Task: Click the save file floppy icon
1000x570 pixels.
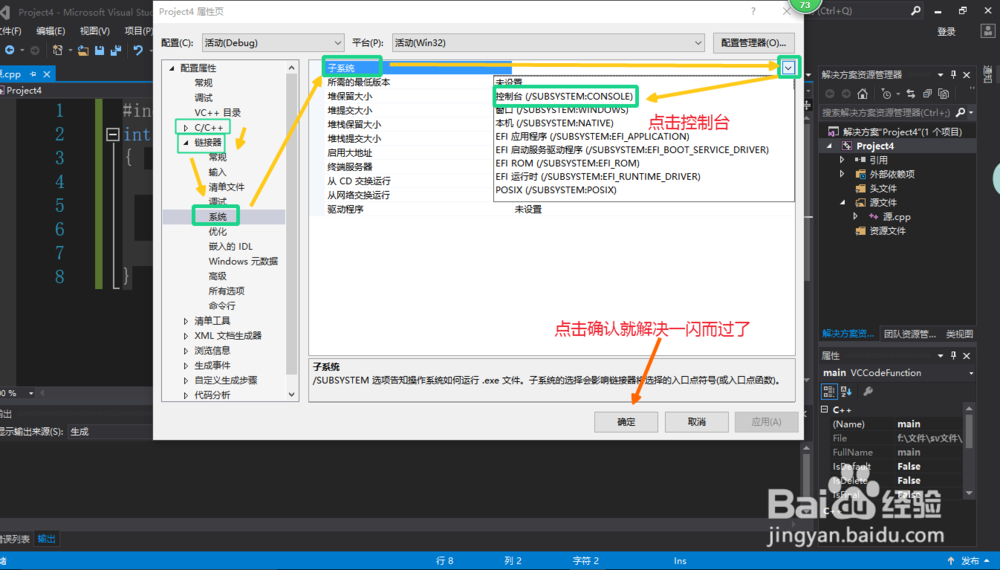Action: [x=99, y=50]
